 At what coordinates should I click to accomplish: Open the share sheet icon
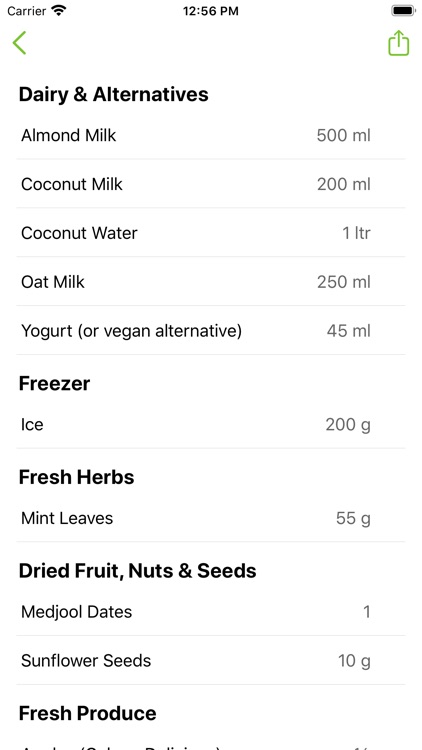pos(399,43)
